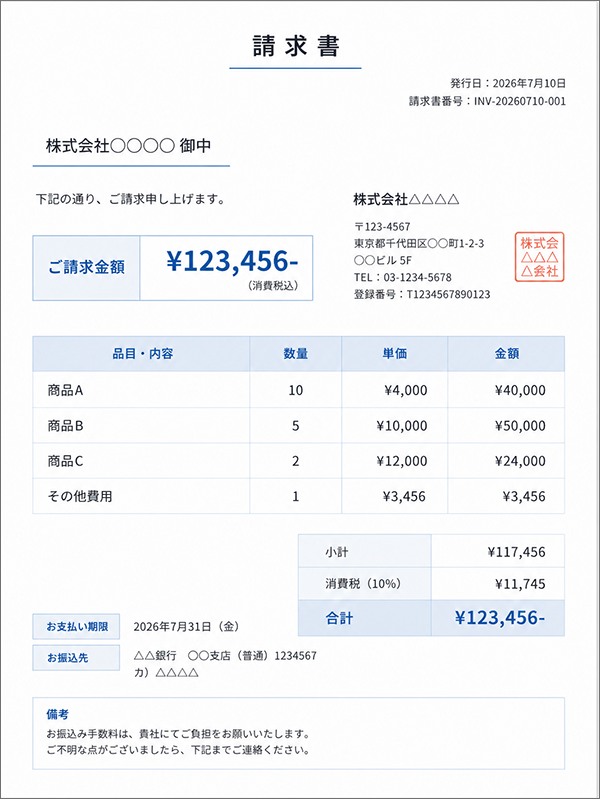Click quantity 5 in 商品B row
Screen dimensions: 600x799
point(296,425)
